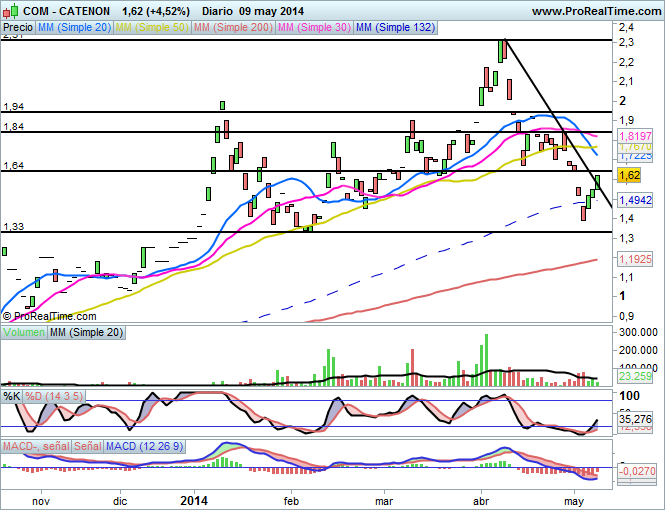Click the 2014 marker on time axis

point(197,498)
